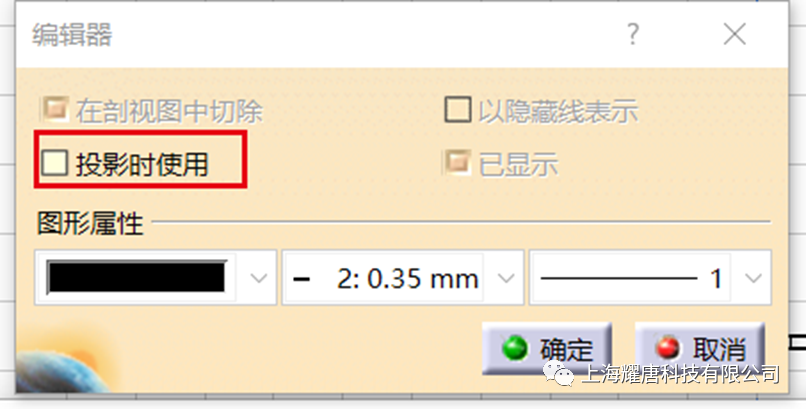Confirm with the 确定 button

click(x=546, y=348)
